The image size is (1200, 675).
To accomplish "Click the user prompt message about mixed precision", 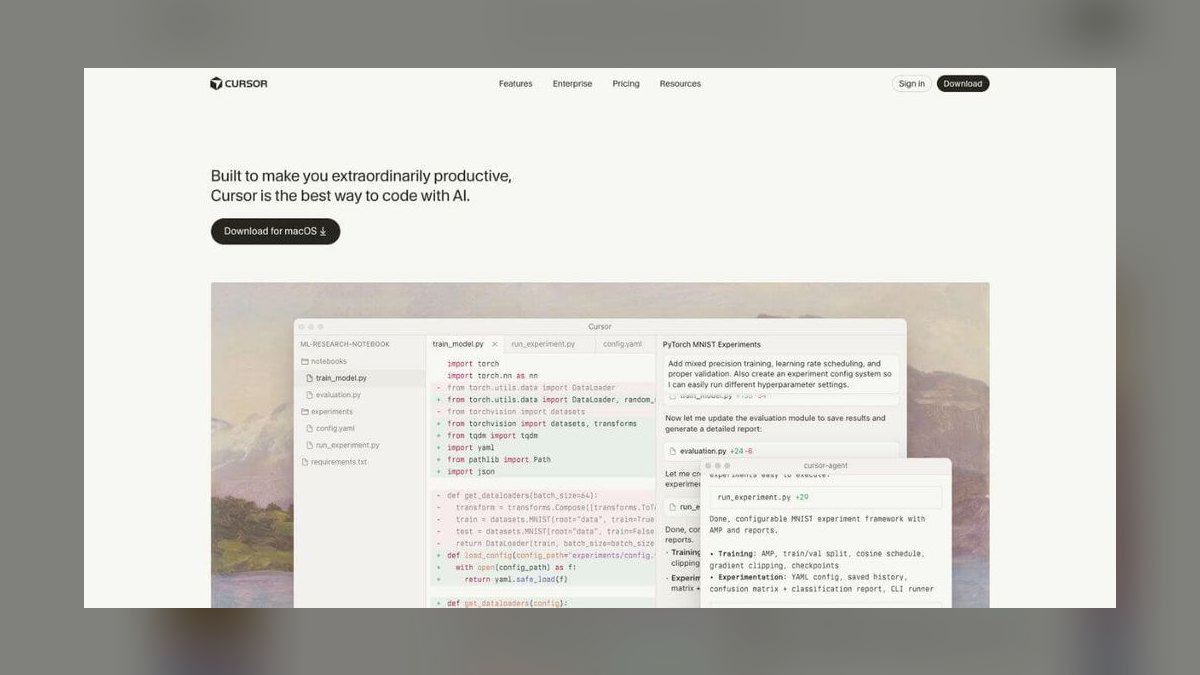I will click(x=780, y=374).
